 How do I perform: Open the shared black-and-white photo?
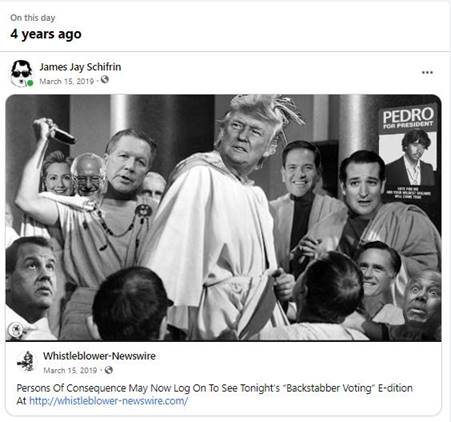pos(223,218)
